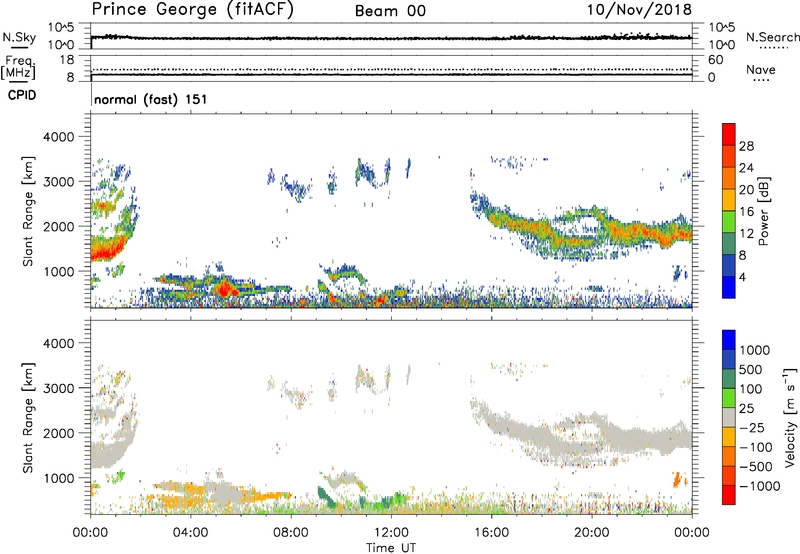Click the 'Beam 00' label
The height and width of the screenshot is (554, 800).
(x=390, y=11)
